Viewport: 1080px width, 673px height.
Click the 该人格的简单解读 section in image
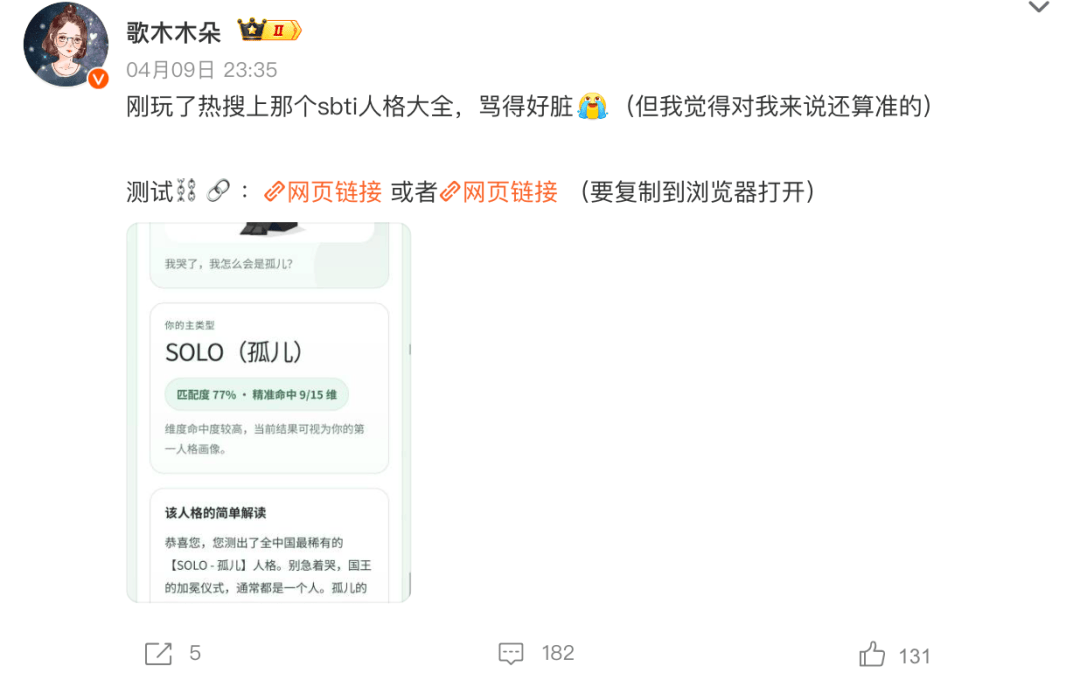(269, 546)
